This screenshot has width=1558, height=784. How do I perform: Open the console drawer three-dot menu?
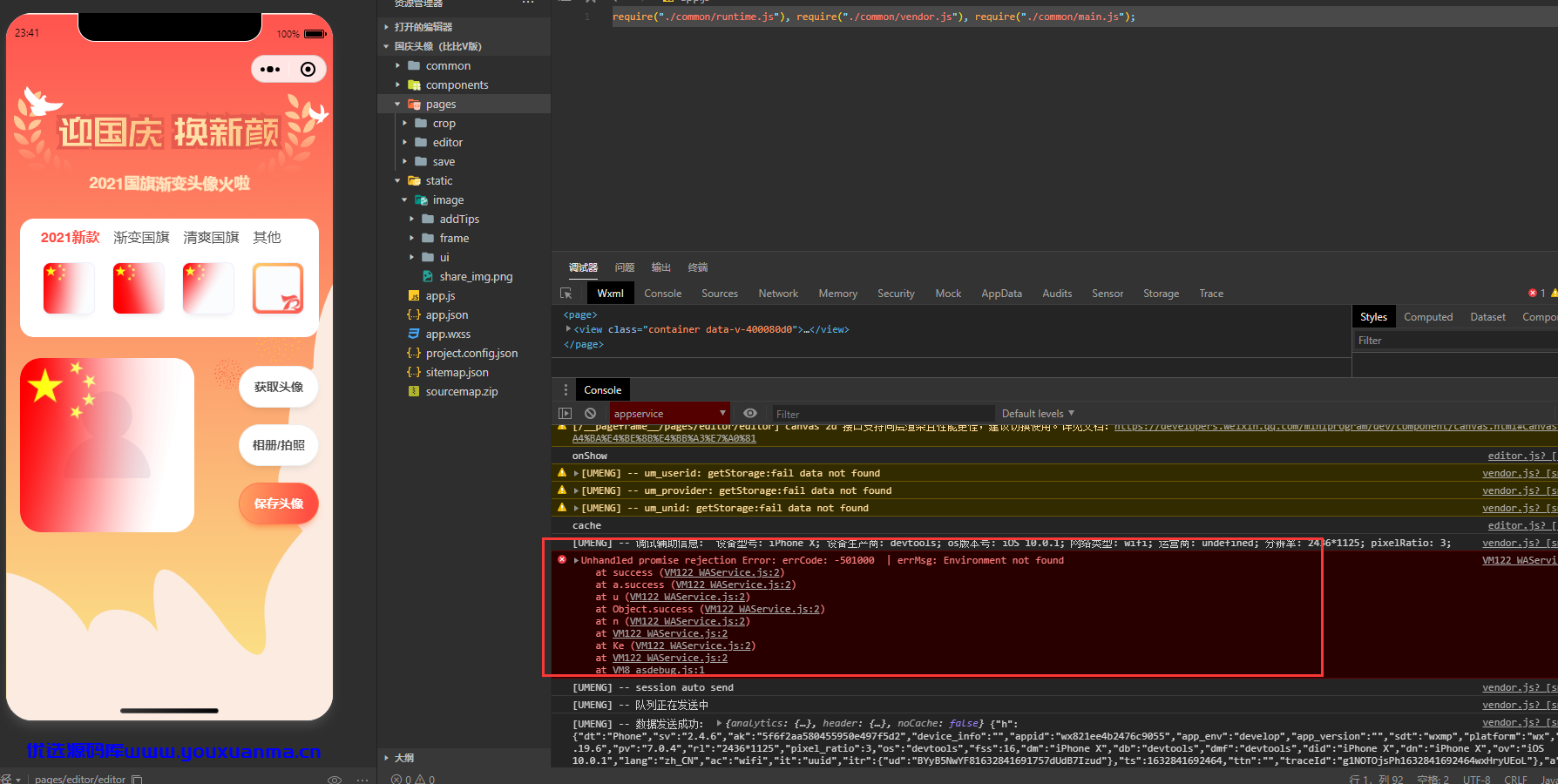[566, 390]
